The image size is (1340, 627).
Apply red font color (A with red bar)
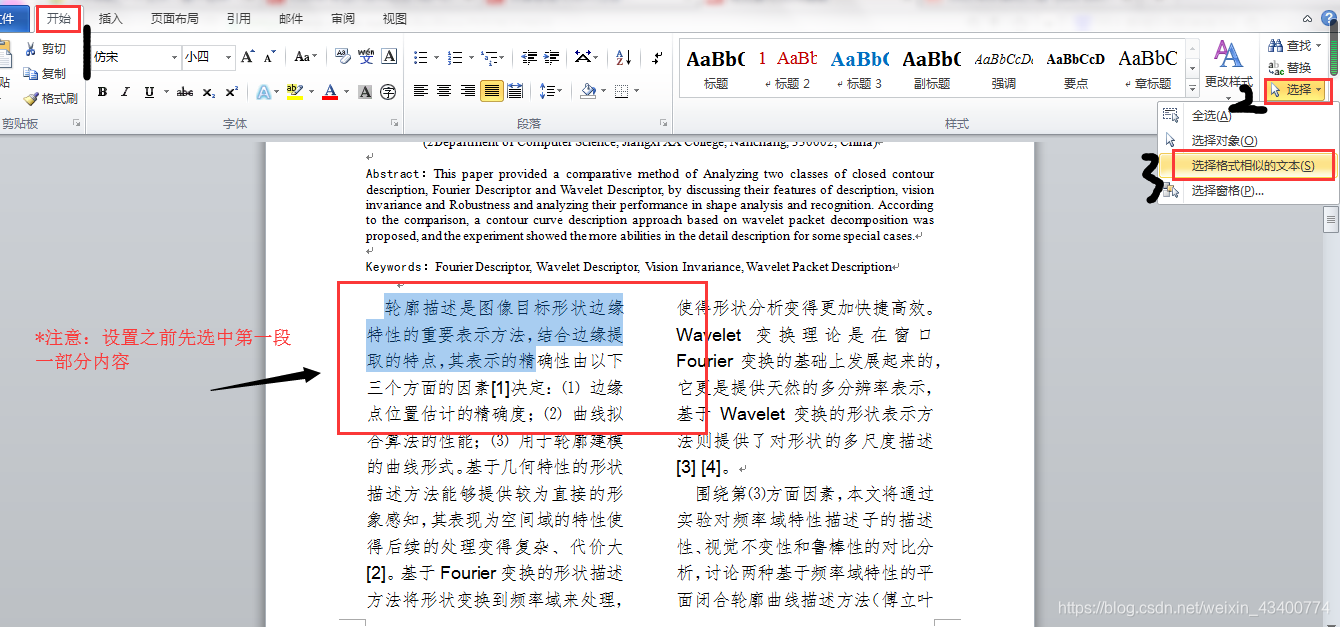coord(330,92)
